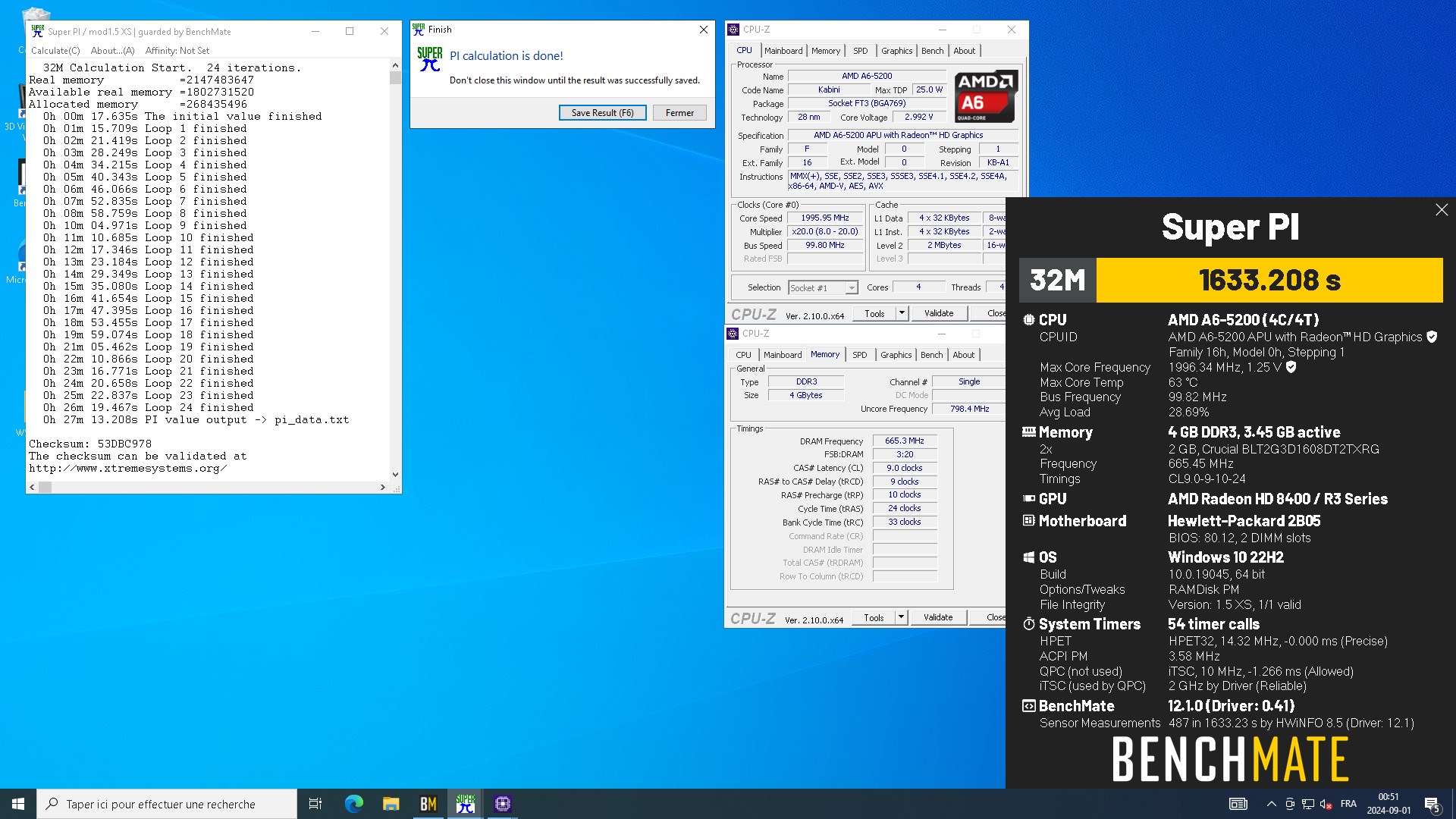Click Fermer to dismiss Finish dialog
This screenshot has height=819, width=1456.
coord(679,113)
